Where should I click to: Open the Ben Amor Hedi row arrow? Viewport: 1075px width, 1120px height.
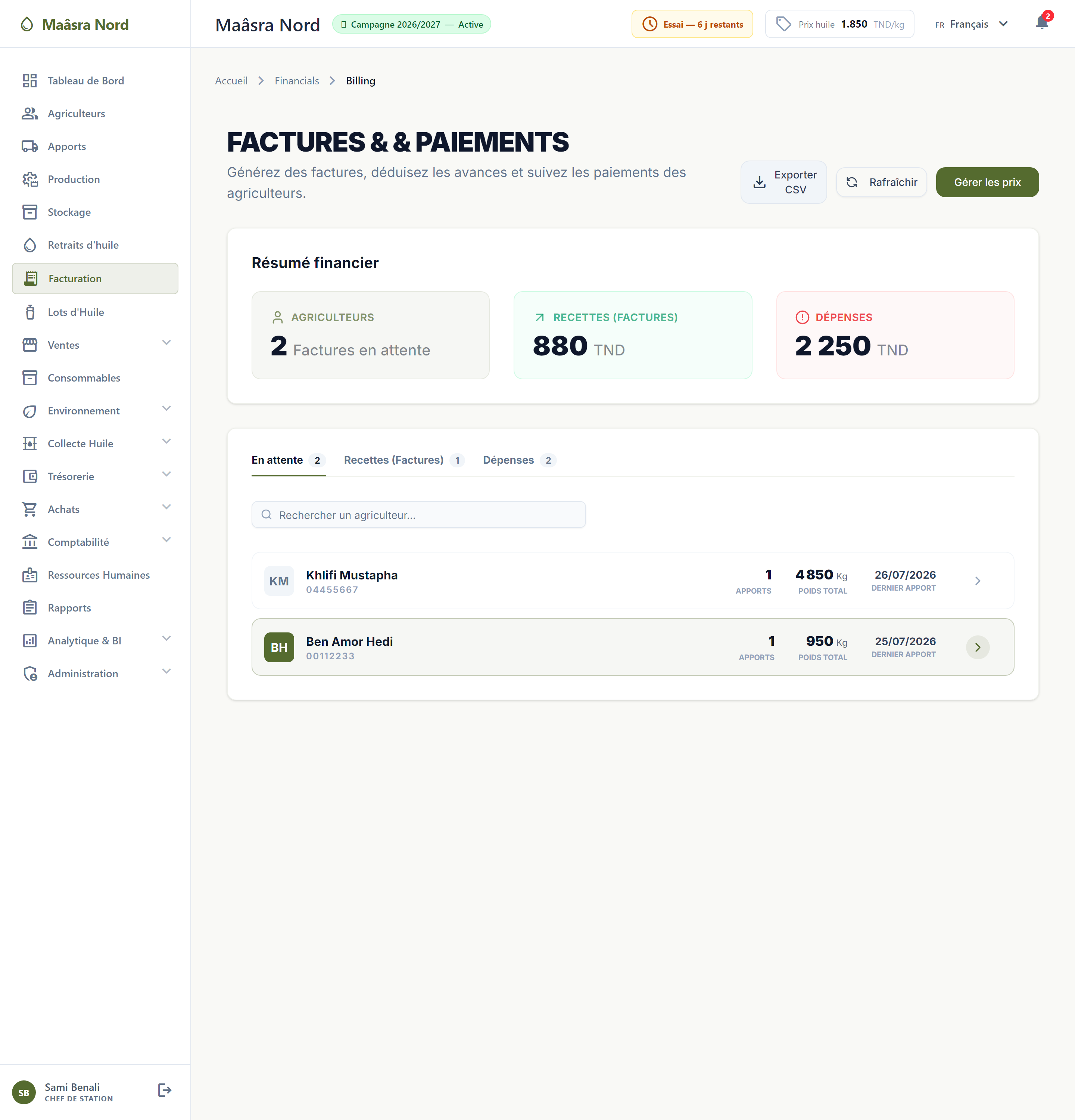point(977,647)
